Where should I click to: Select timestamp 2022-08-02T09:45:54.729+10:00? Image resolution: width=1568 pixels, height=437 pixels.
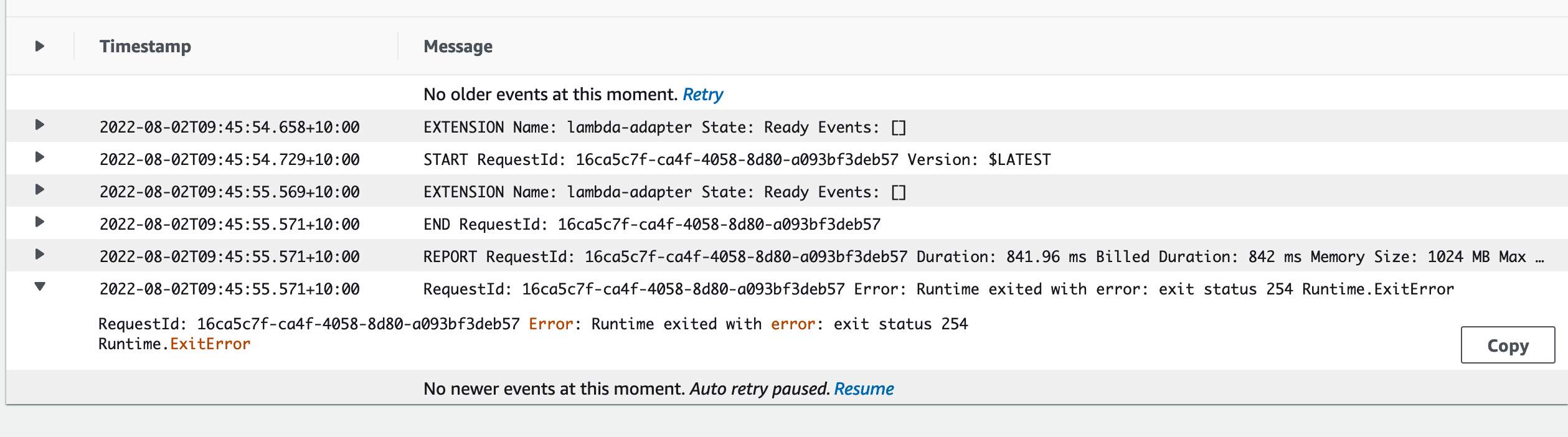229,160
